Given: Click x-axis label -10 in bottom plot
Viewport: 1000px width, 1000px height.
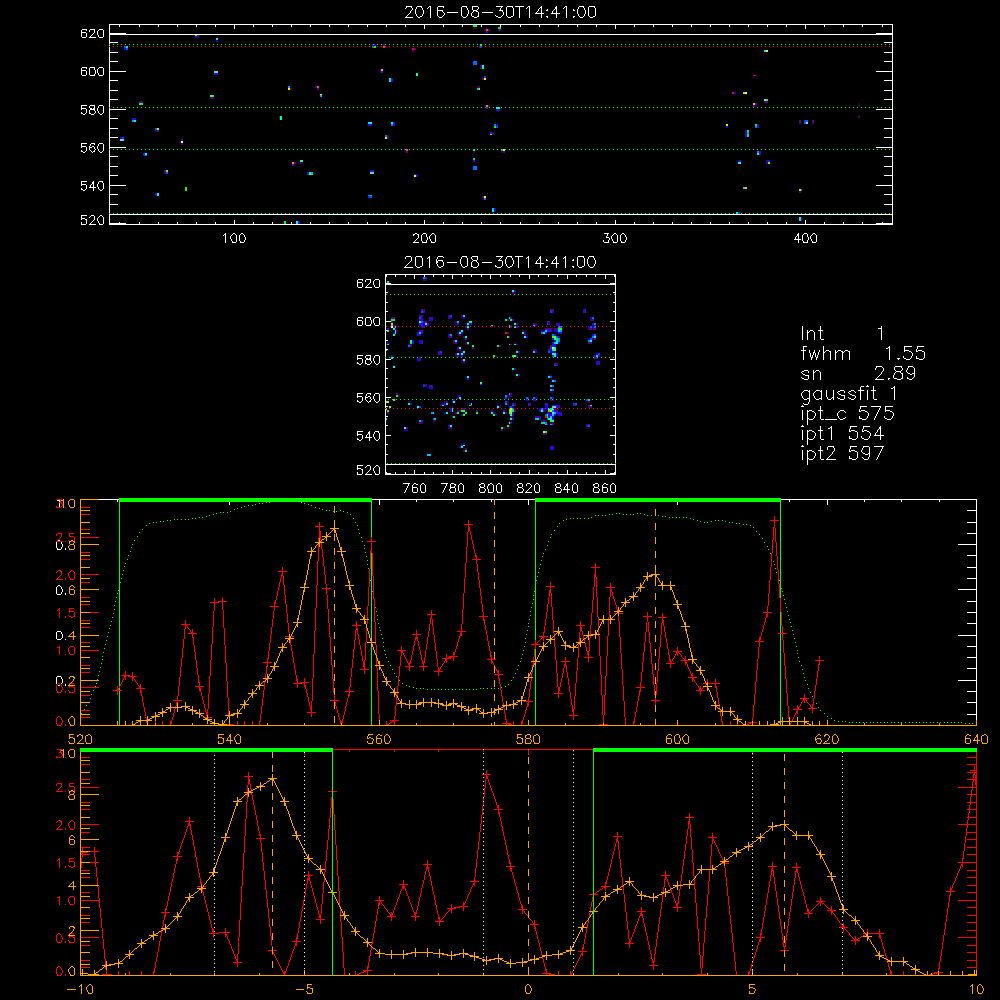Looking at the screenshot, I should tap(80, 990).
